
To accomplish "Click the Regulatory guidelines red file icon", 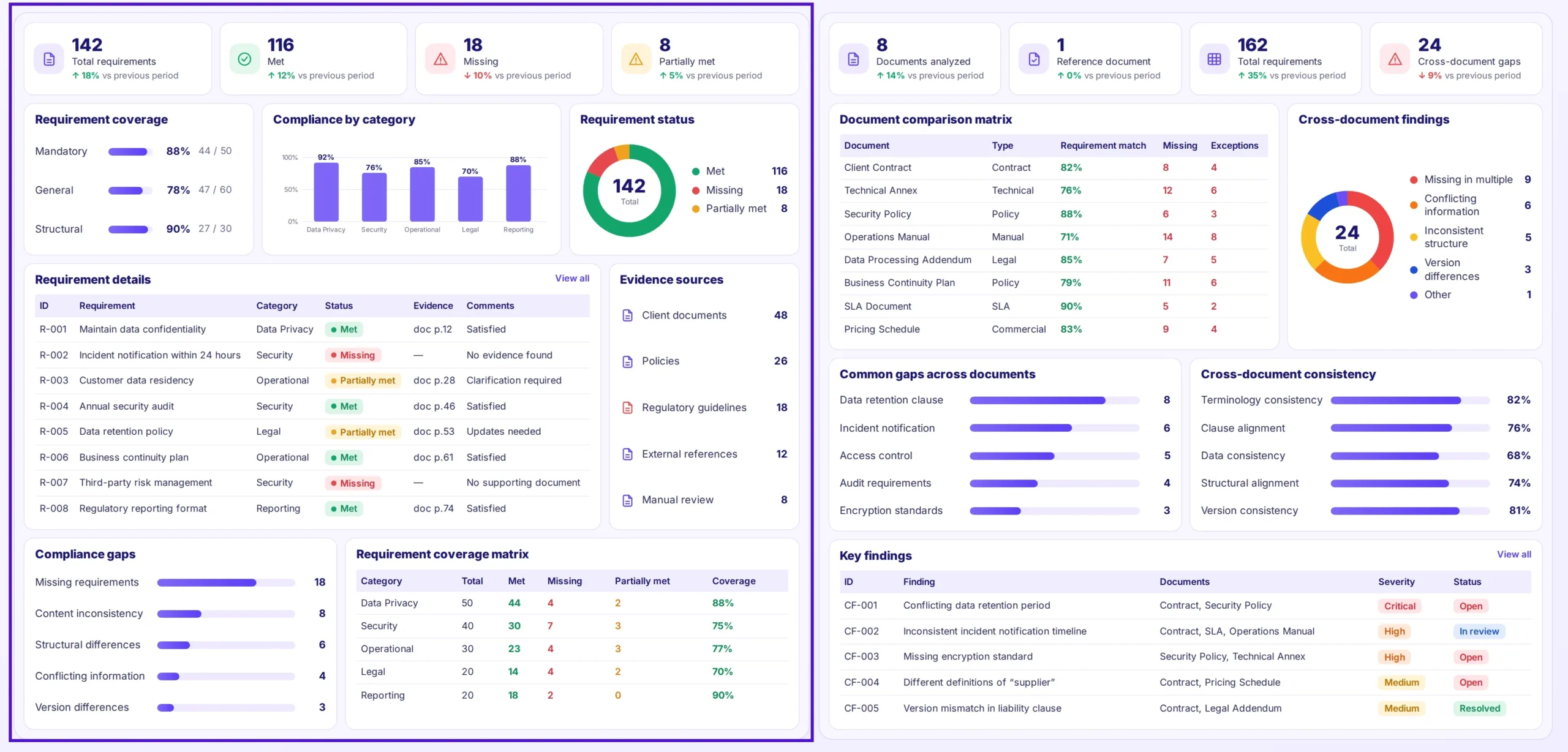I will pos(627,408).
